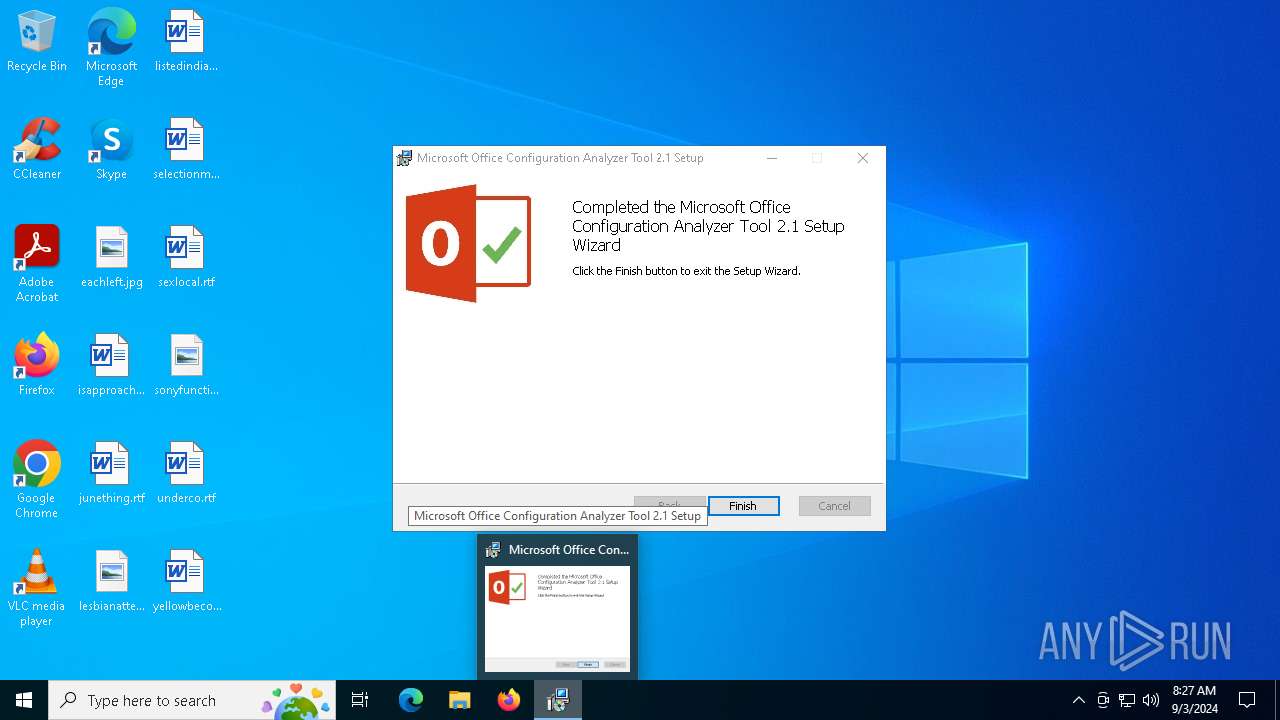Select the isapproach document icon
The height and width of the screenshot is (720, 1280).
pos(111,366)
